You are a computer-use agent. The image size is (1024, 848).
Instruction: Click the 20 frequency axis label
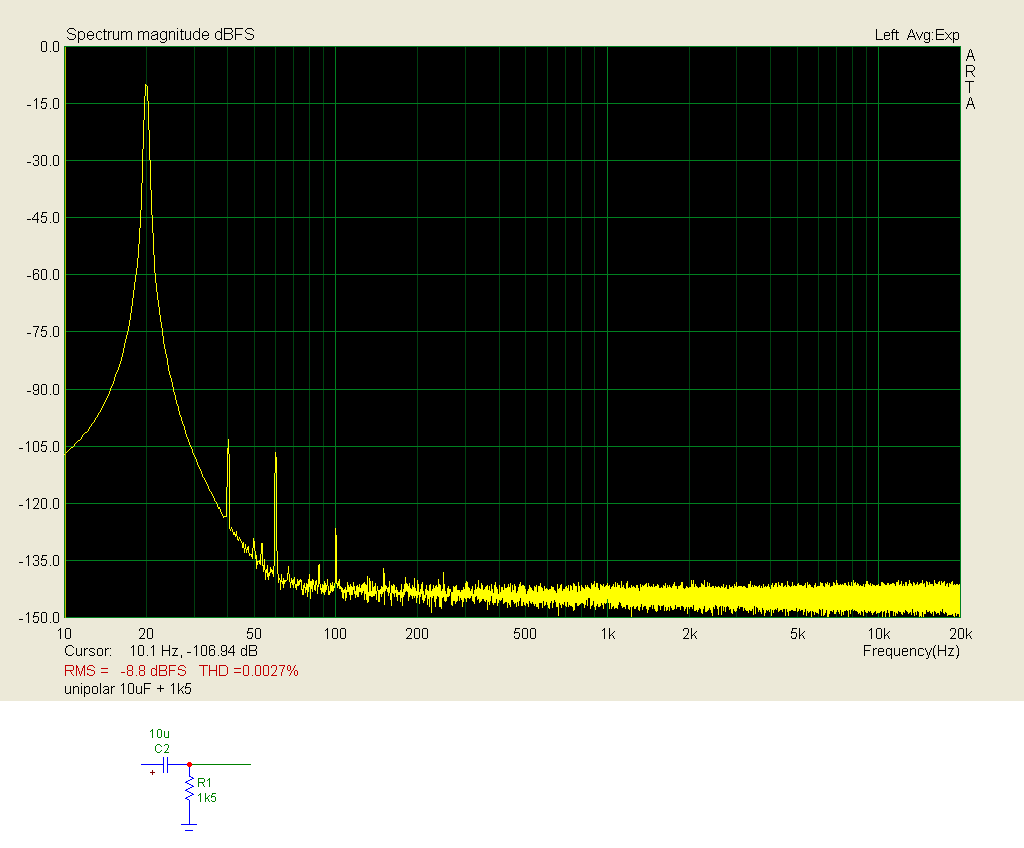(x=146, y=634)
